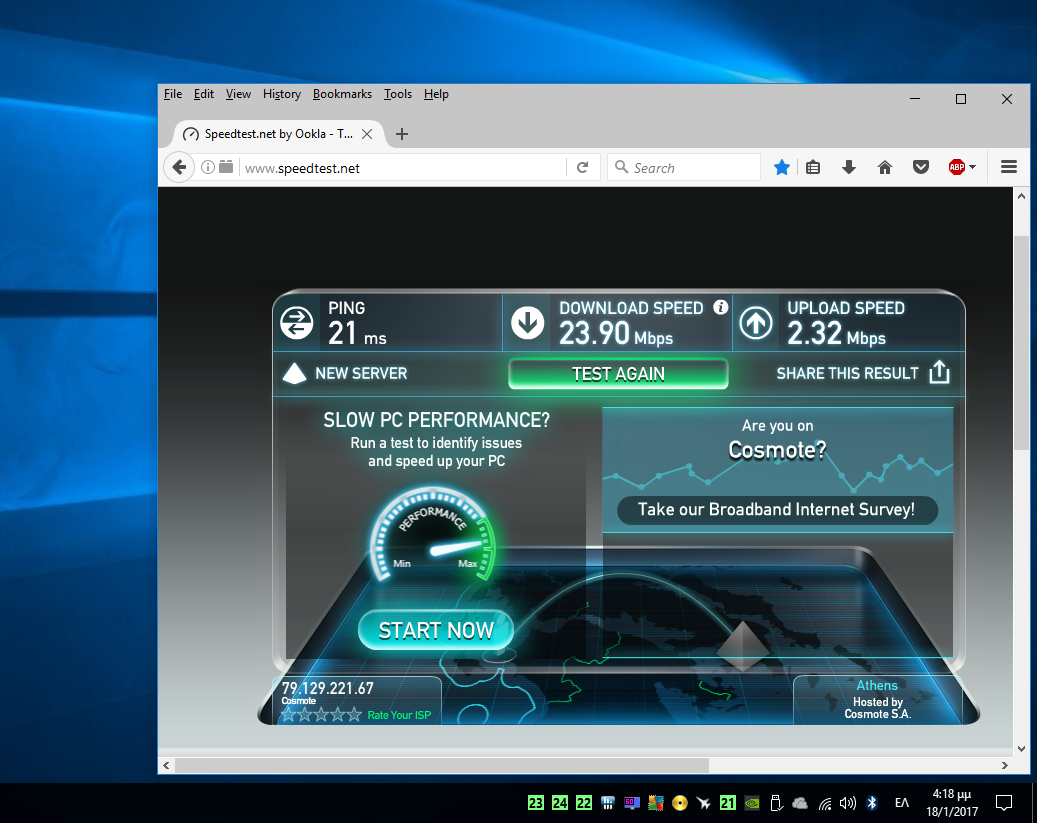The width and height of the screenshot is (1037, 823).
Task: Click the Rate Your ISP link
Action: tap(399, 715)
